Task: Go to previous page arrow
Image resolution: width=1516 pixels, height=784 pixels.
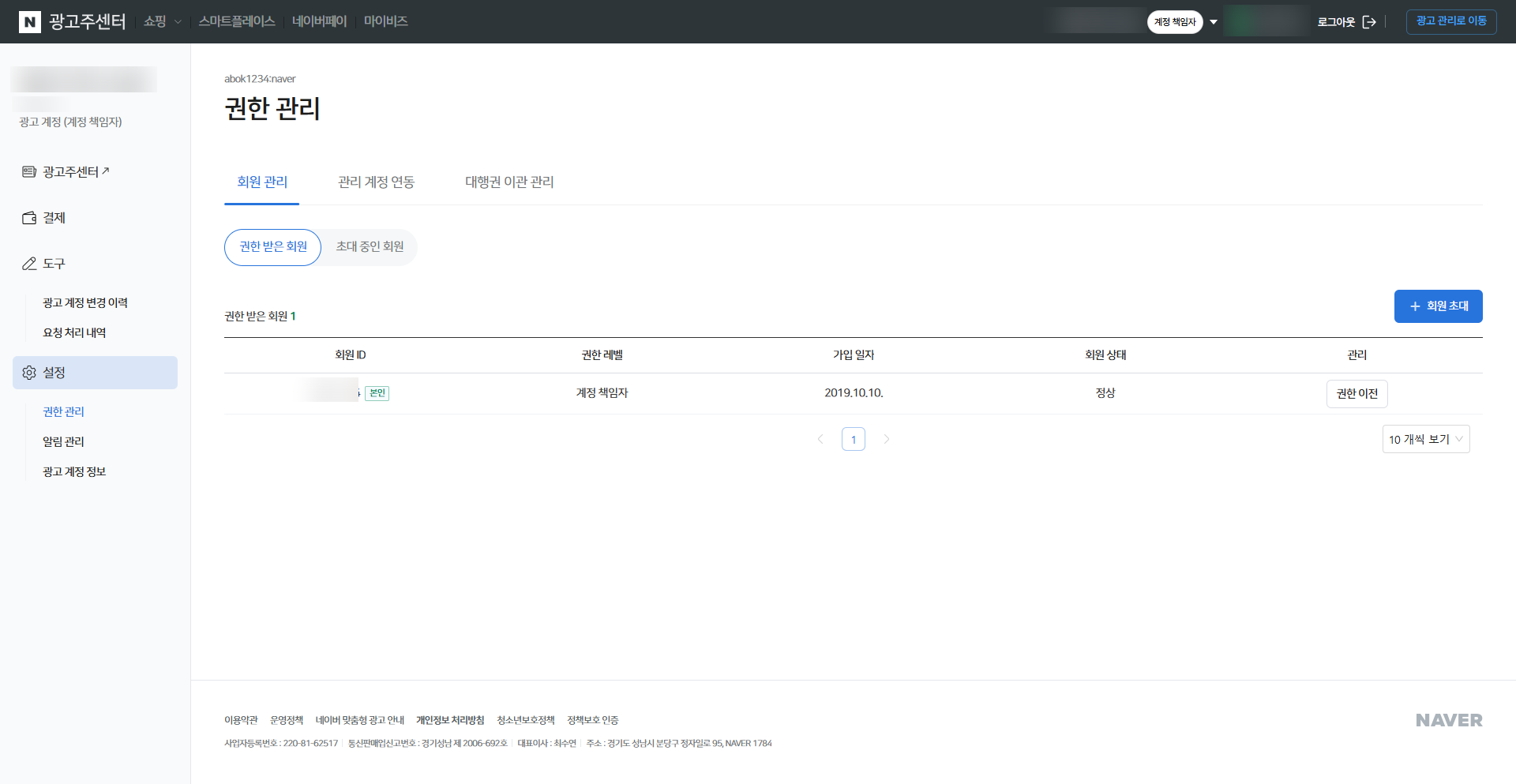Action: (x=820, y=439)
